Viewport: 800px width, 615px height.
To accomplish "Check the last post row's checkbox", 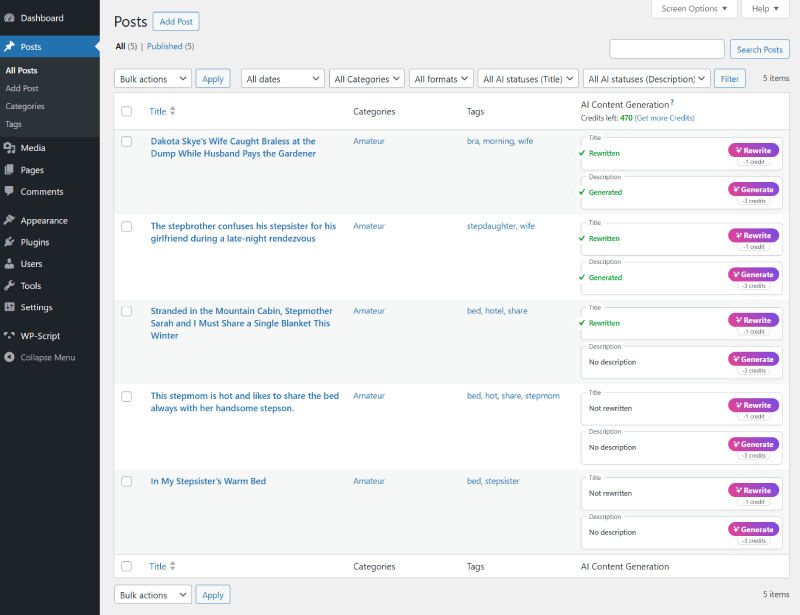I will click(x=126, y=482).
